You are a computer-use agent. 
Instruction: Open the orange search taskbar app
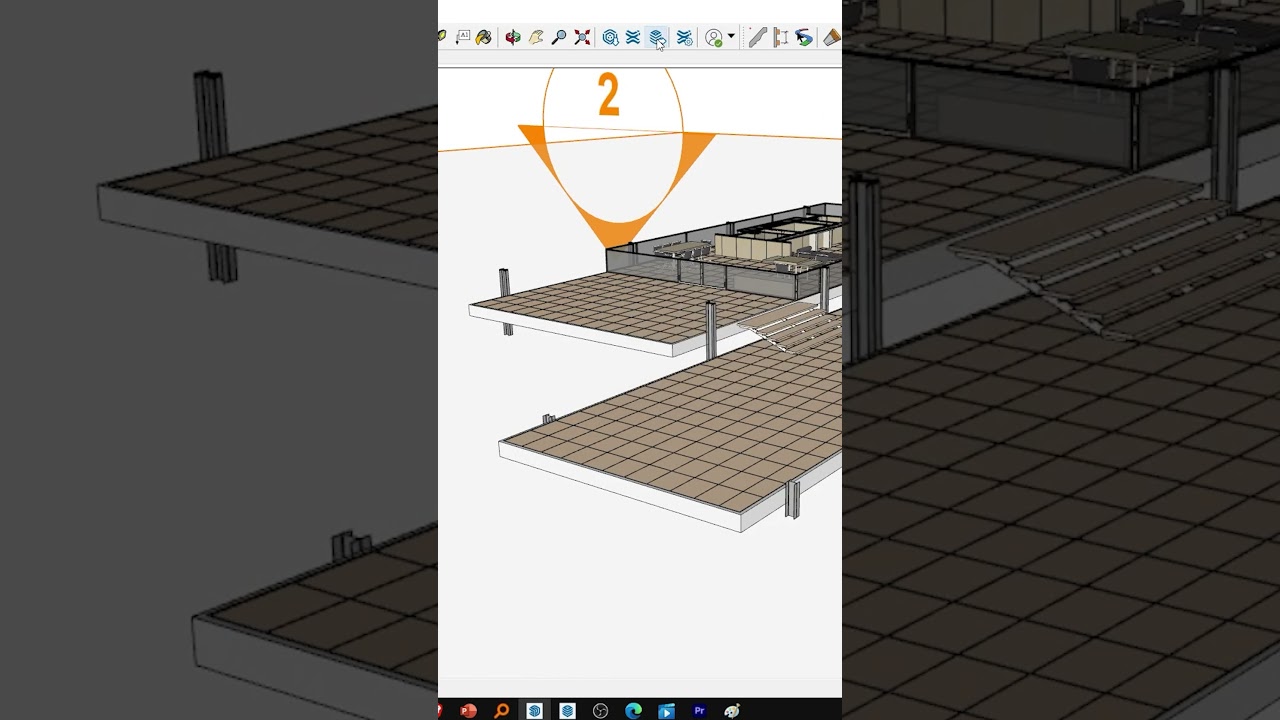pyautogui.click(x=502, y=711)
